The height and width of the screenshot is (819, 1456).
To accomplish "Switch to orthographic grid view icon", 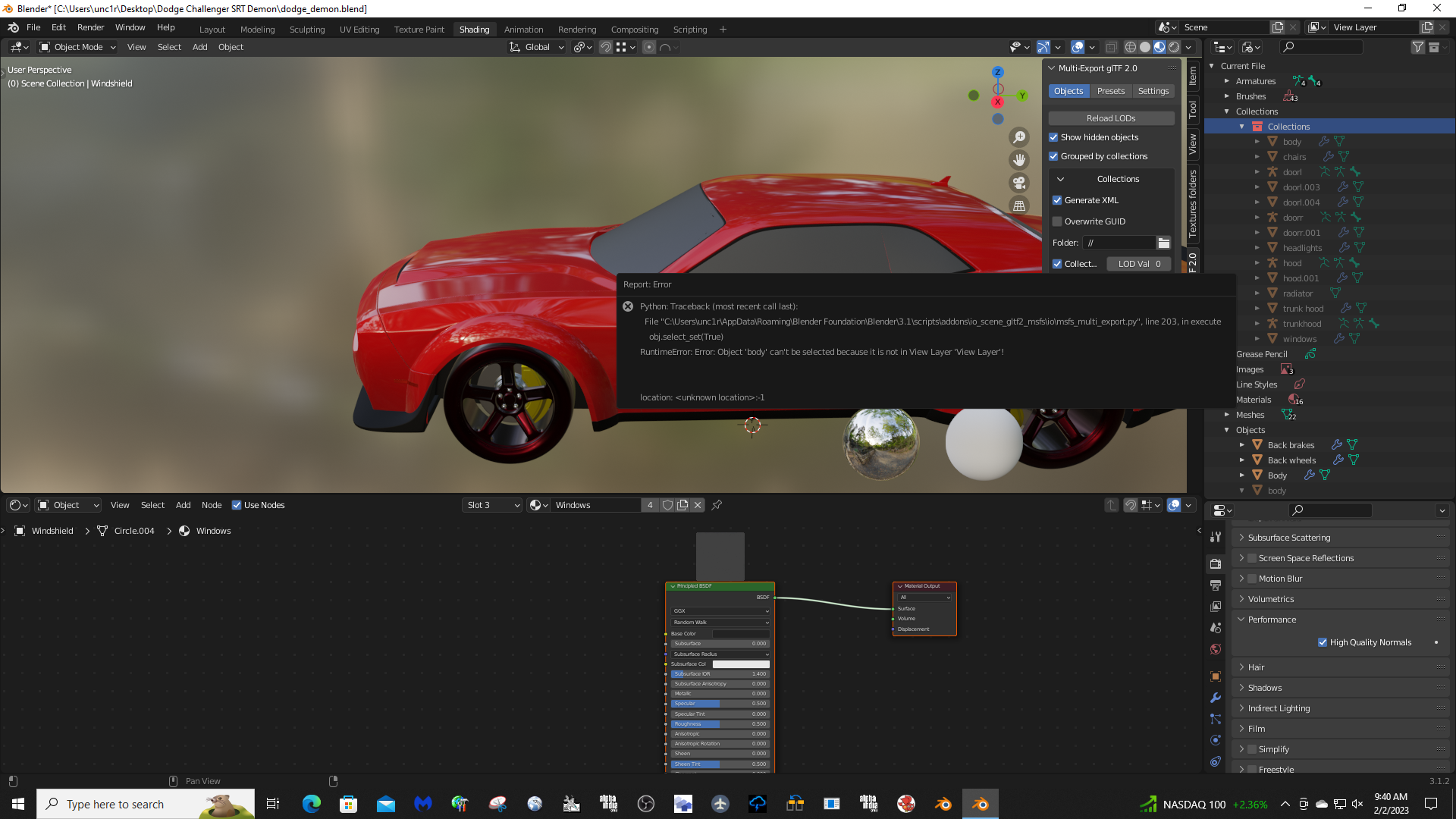I will pos(1019,206).
